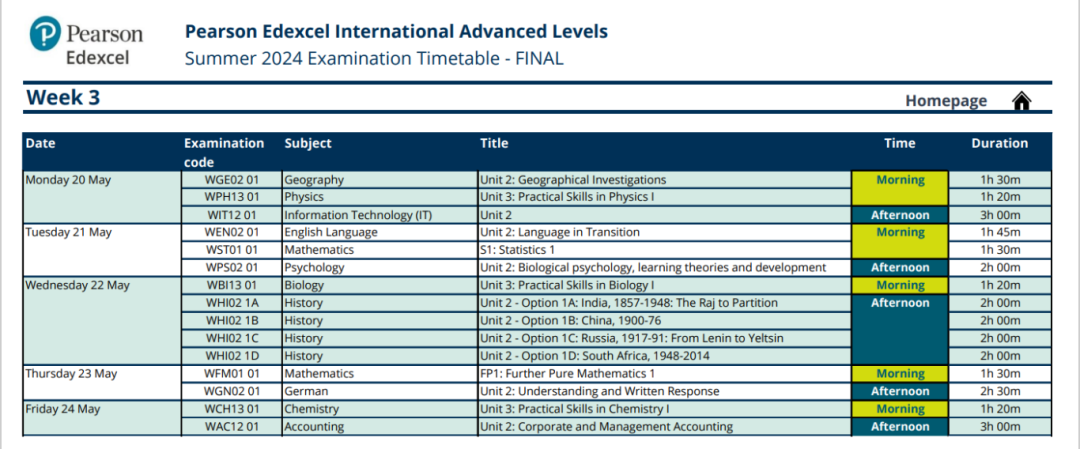Click the Information Technology (IT) subject cell
This screenshot has height=449, width=1080.
click(x=380, y=215)
